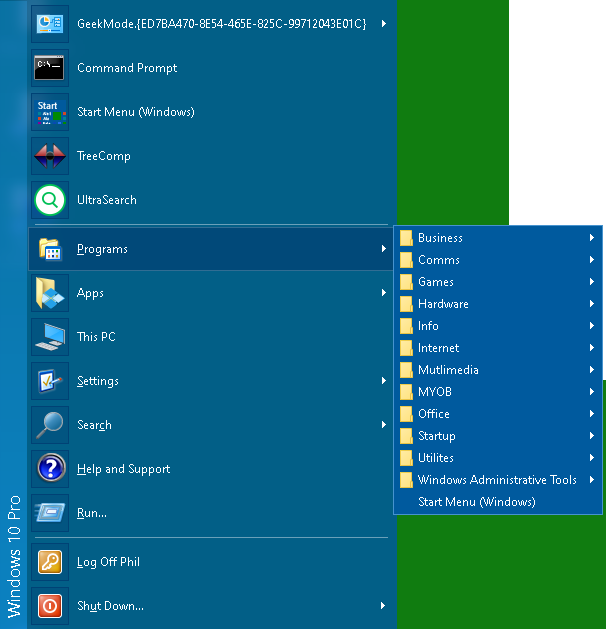
Task: Expand the Apps submenu arrow
Action: click(384, 293)
